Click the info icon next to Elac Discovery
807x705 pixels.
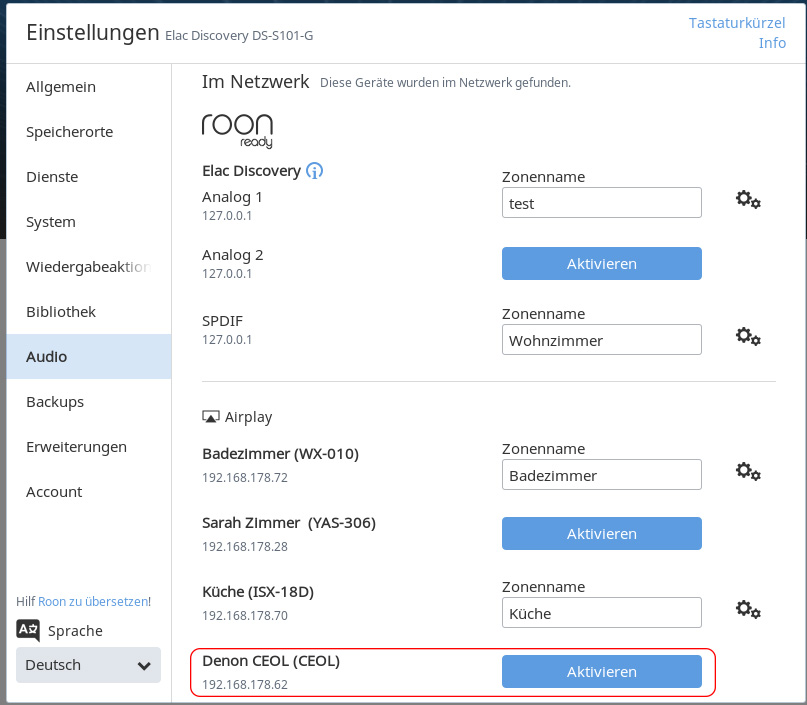click(314, 170)
